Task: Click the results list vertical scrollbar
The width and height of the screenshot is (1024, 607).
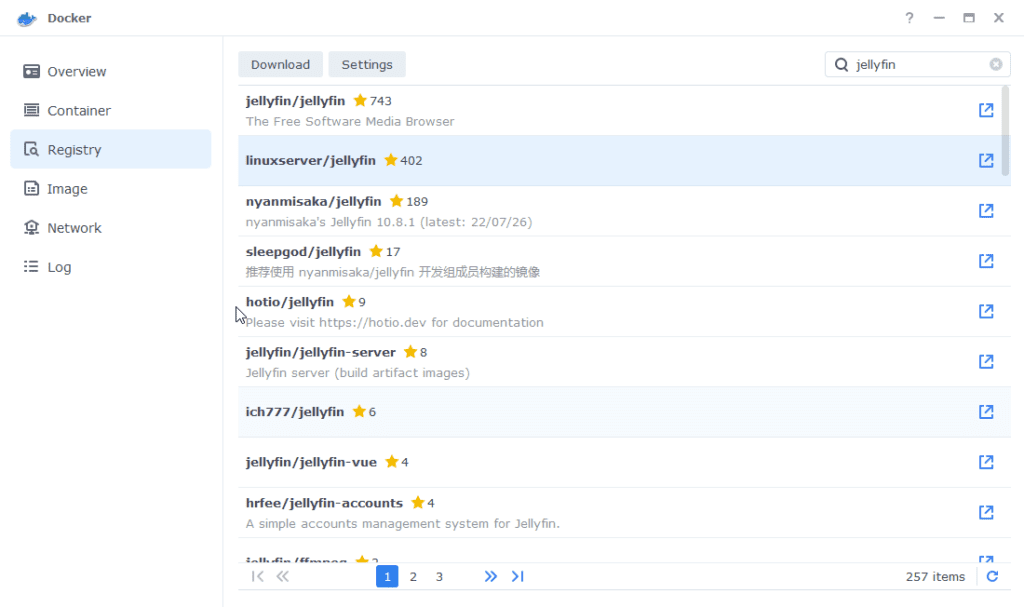Action: pyautogui.click(x=1006, y=131)
